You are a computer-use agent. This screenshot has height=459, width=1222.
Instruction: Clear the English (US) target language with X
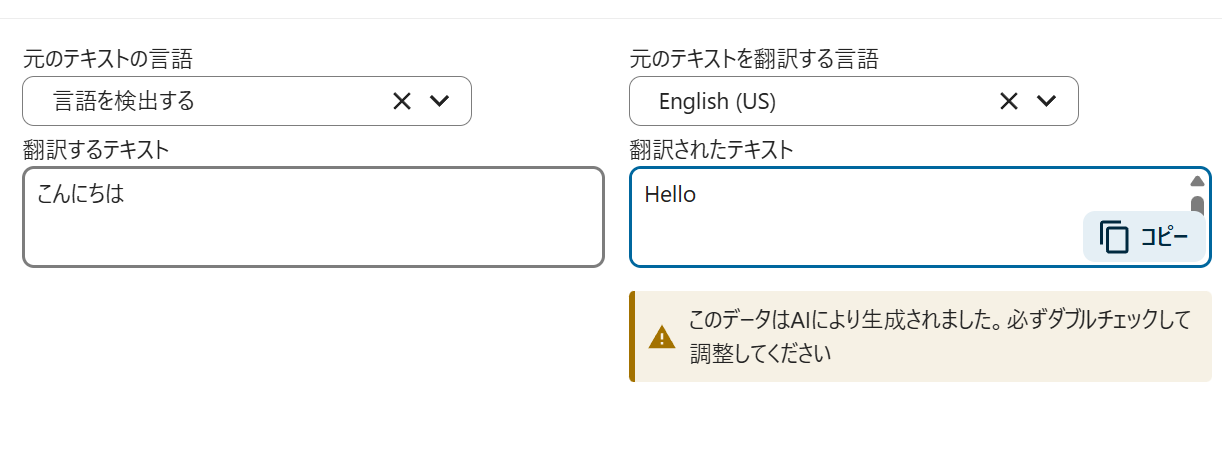pyautogui.click(x=1009, y=101)
